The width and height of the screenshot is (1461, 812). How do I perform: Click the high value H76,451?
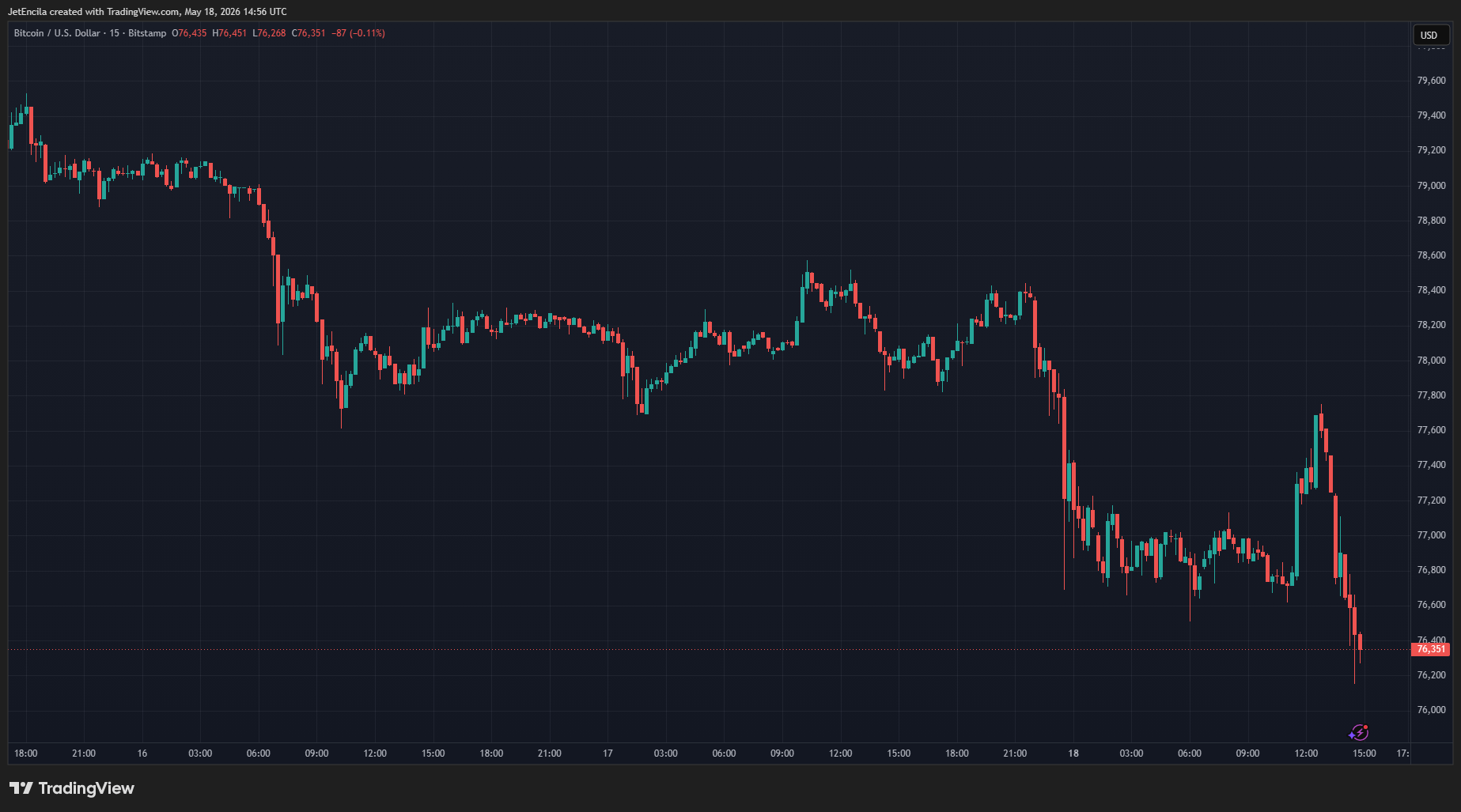click(229, 33)
